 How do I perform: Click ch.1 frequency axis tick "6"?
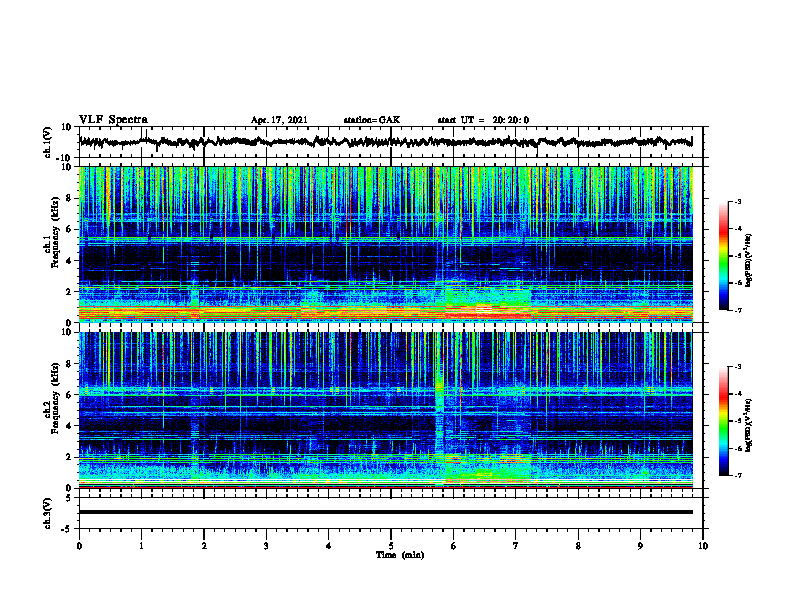69,230
